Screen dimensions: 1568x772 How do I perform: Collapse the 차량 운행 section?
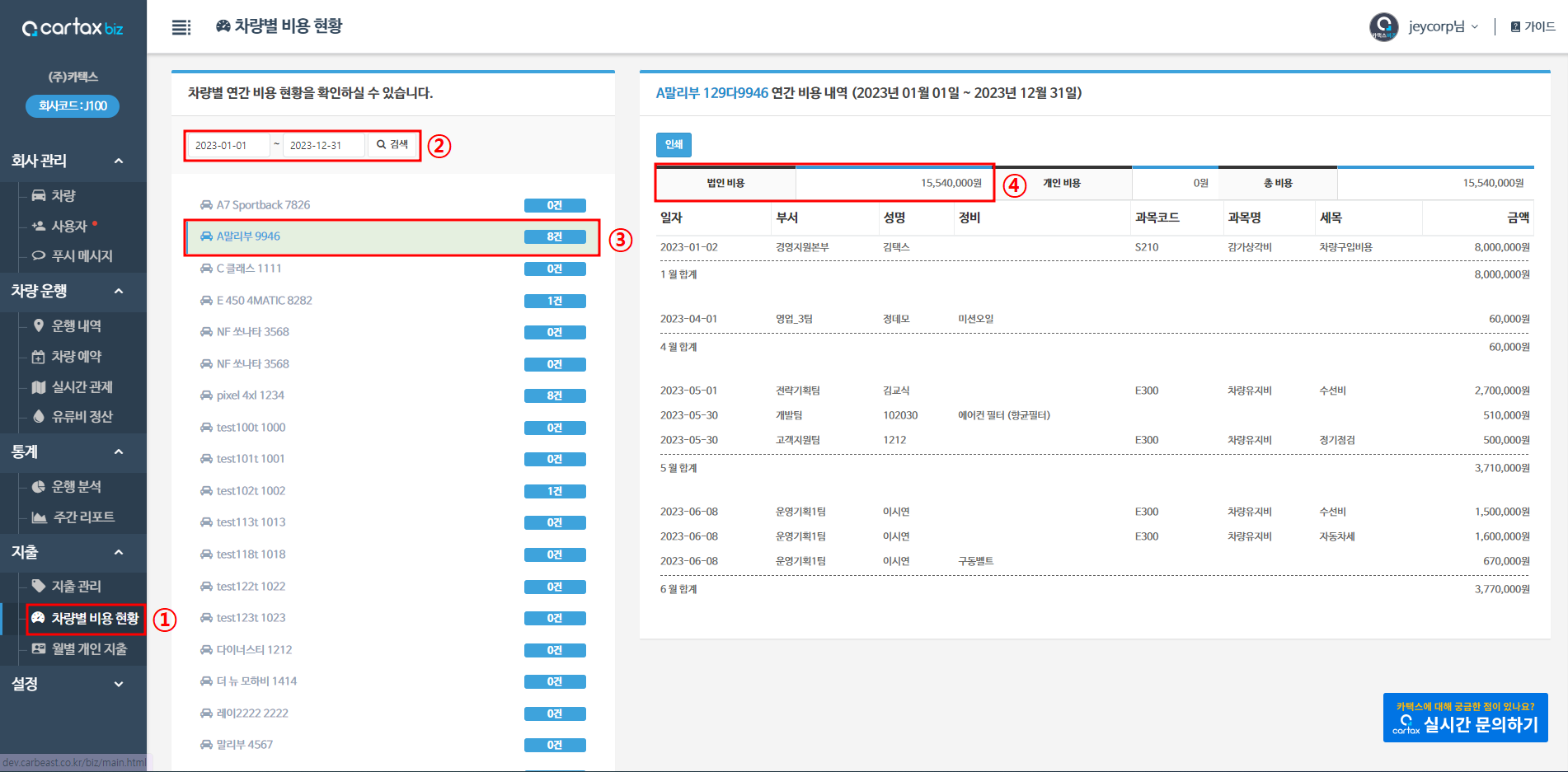73,291
